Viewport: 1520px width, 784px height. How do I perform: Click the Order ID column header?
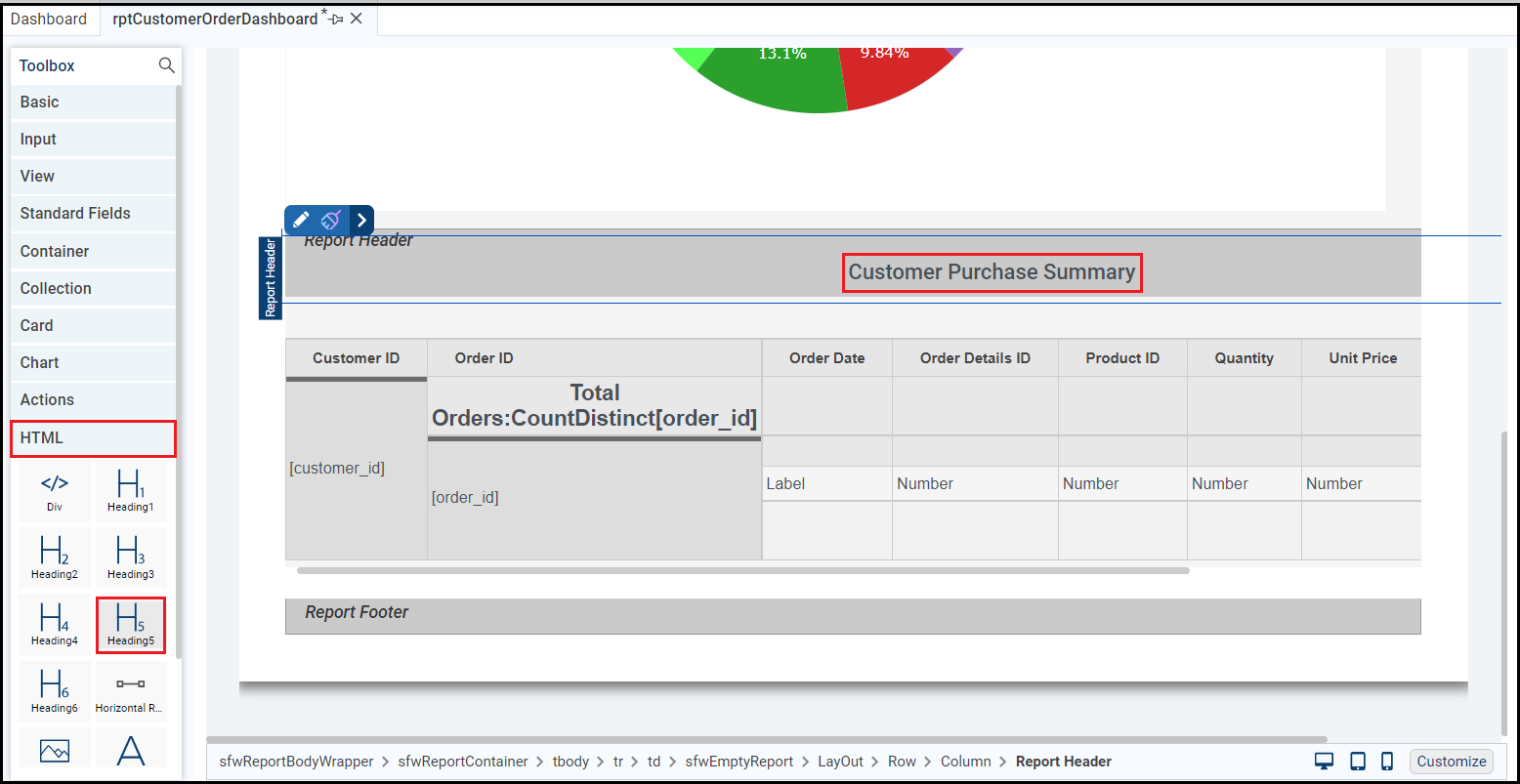(594, 358)
